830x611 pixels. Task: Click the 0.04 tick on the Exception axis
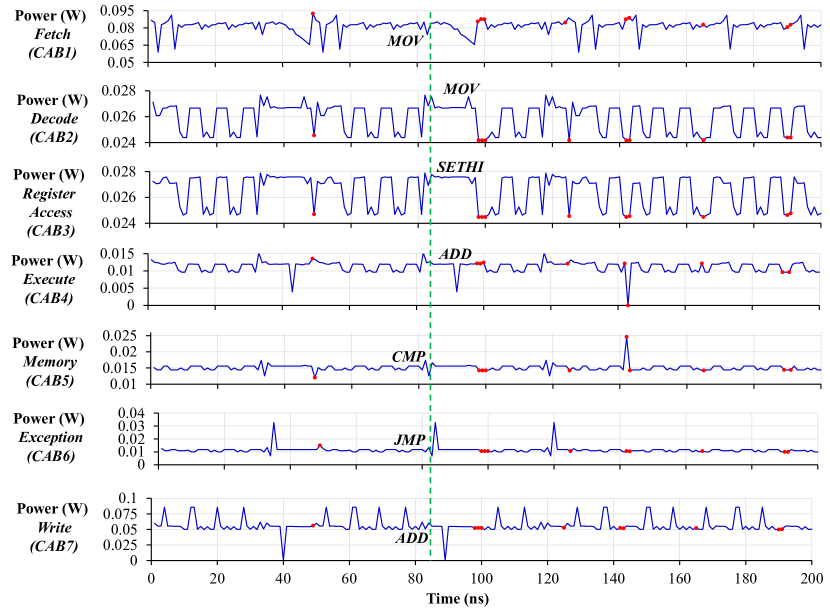tap(131, 413)
